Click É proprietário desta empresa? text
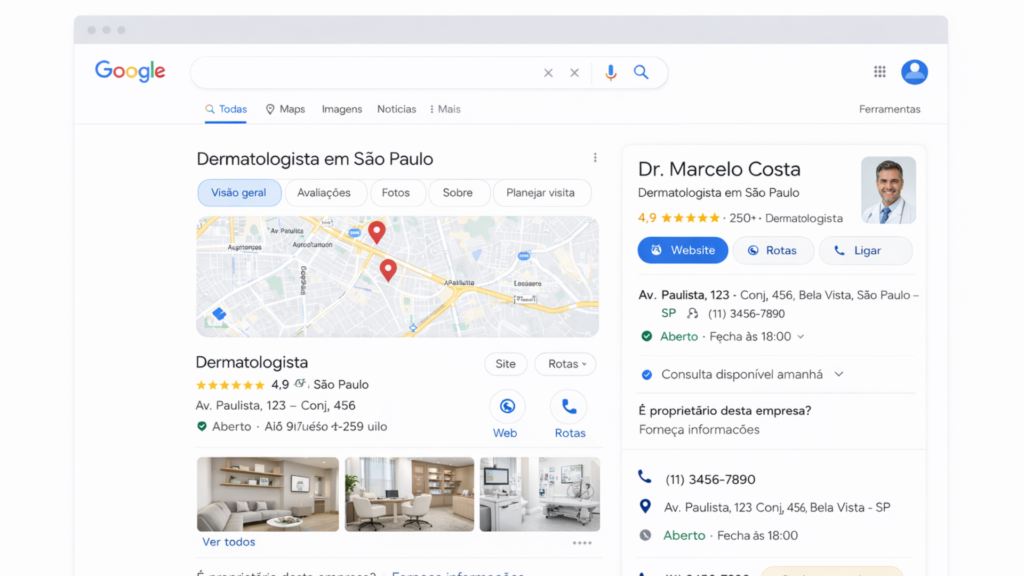 click(725, 411)
